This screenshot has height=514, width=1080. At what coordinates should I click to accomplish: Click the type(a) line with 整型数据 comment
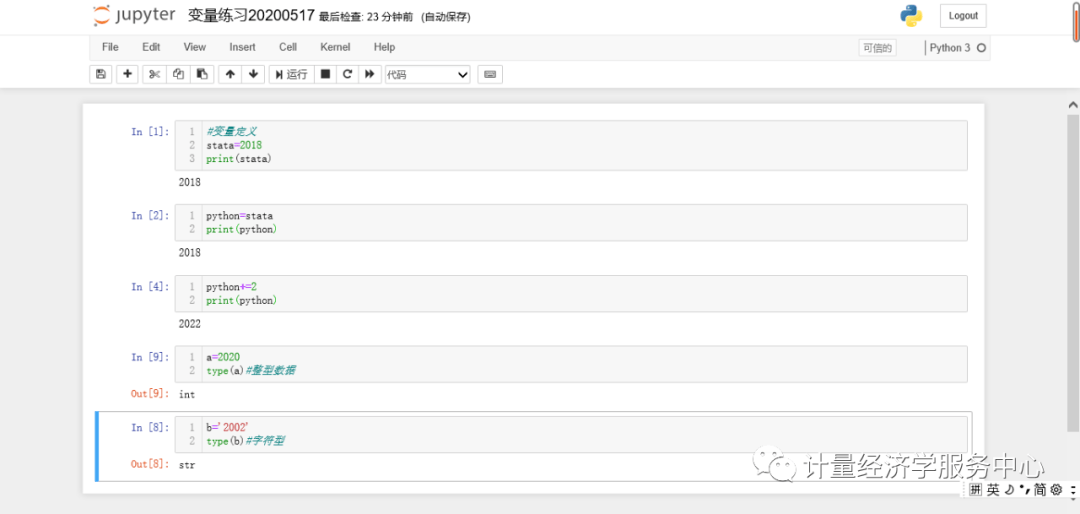click(x=251, y=371)
